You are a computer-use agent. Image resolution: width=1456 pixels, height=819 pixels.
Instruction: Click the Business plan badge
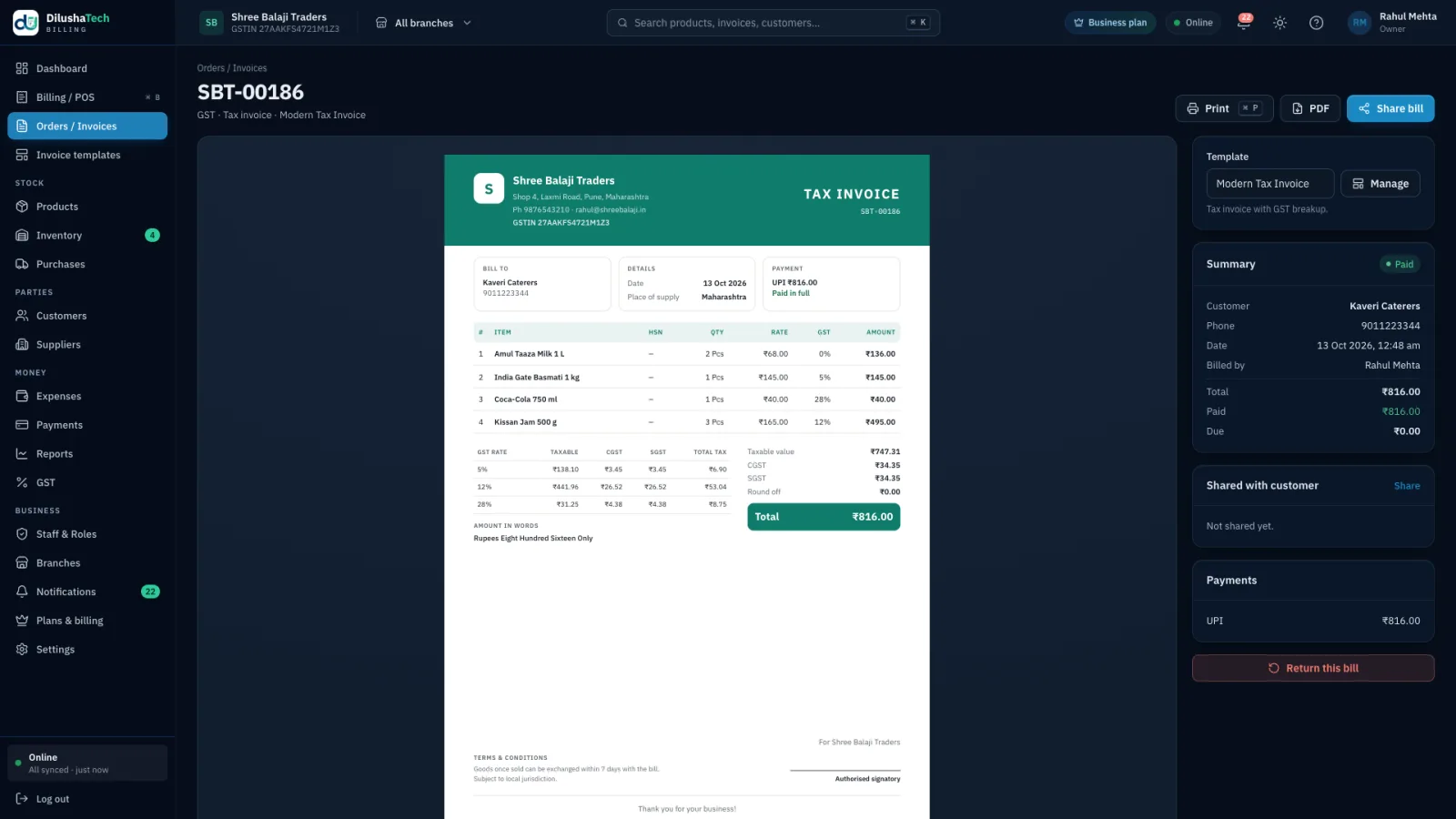point(1110,23)
